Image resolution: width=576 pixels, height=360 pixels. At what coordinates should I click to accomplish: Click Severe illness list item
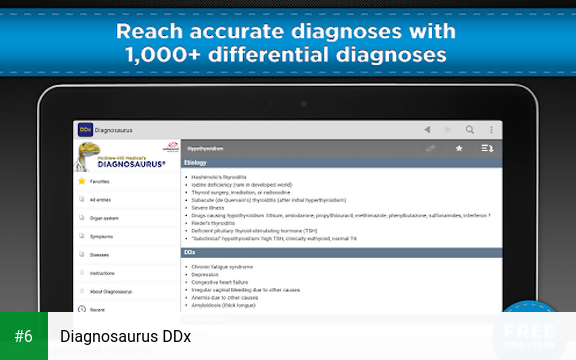208,208
